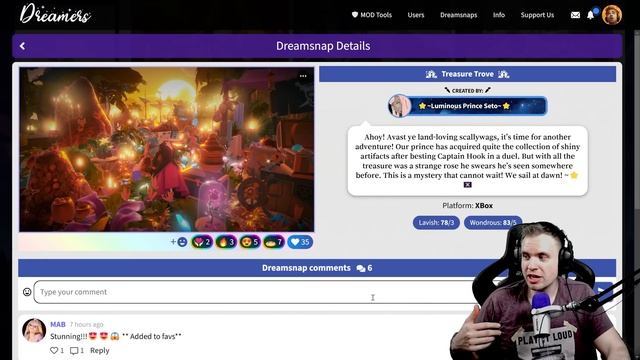Click the Dreamsnap Details heading
Screen dimensions: 640x360
(323, 46)
